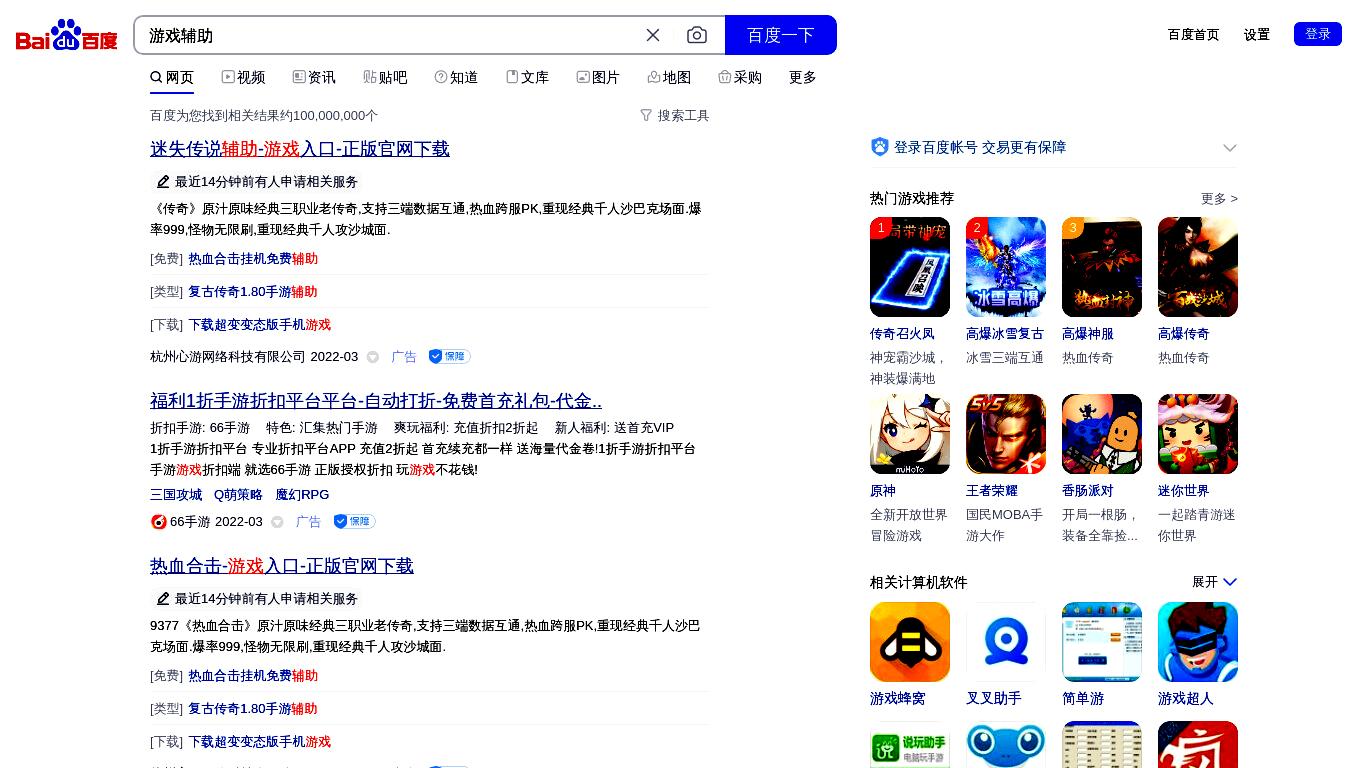Viewport: 1366px width, 768px height.
Task: Click 叉叉助手 title link
Action: pyautogui.click(x=994, y=699)
